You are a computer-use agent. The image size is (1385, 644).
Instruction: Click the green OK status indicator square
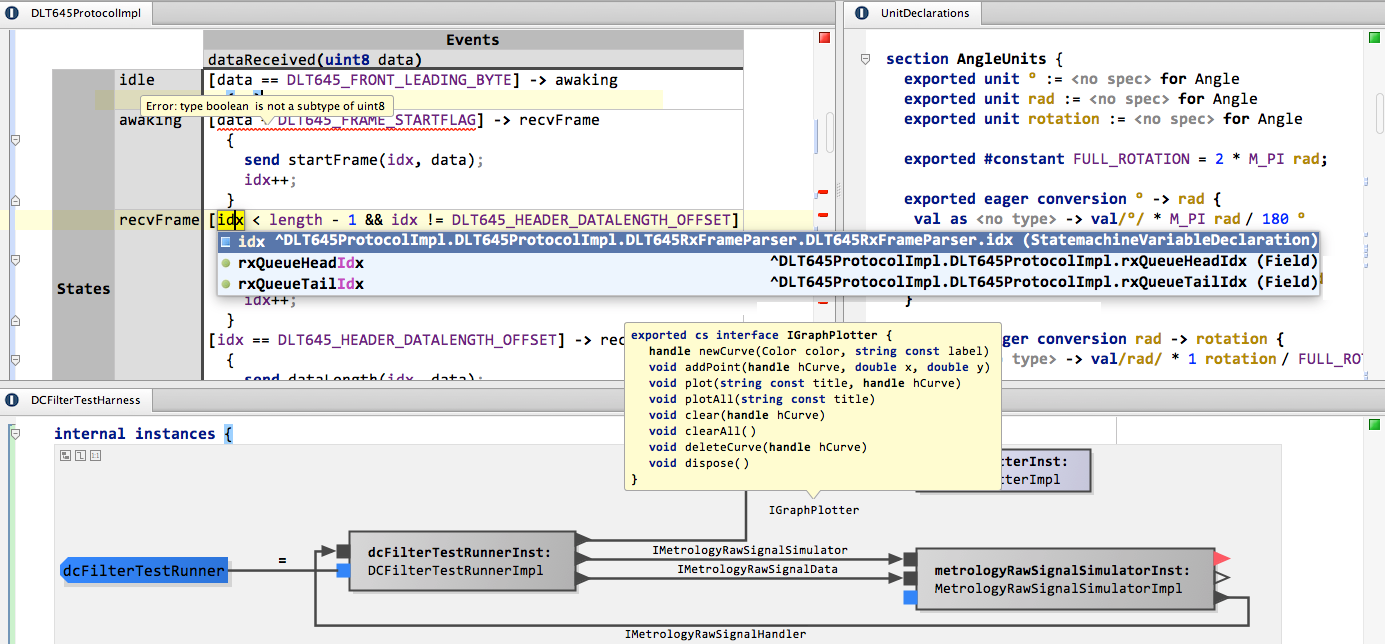(x=1374, y=38)
